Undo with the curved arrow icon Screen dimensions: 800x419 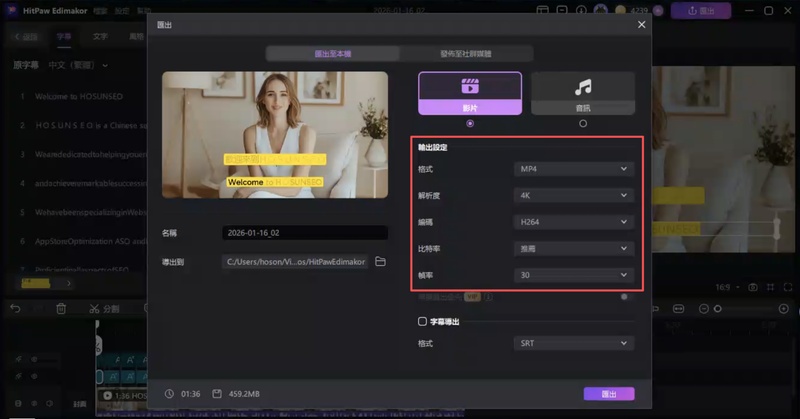pos(15,309)
